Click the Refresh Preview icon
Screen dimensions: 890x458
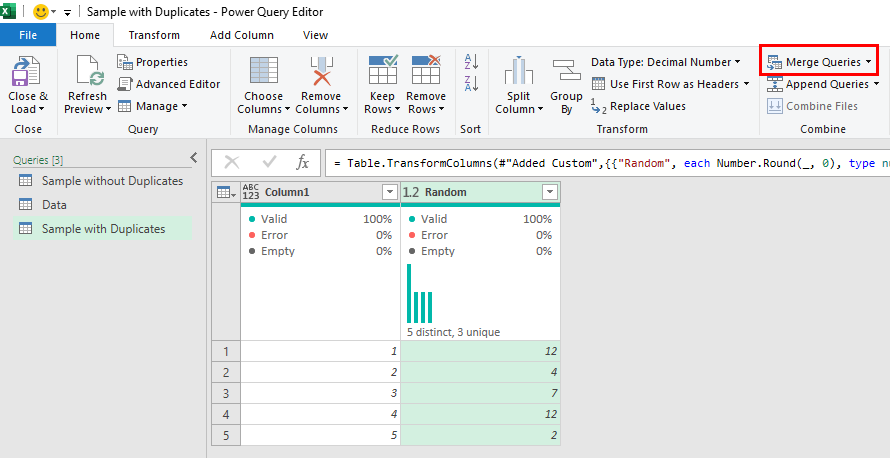point(88,71)
